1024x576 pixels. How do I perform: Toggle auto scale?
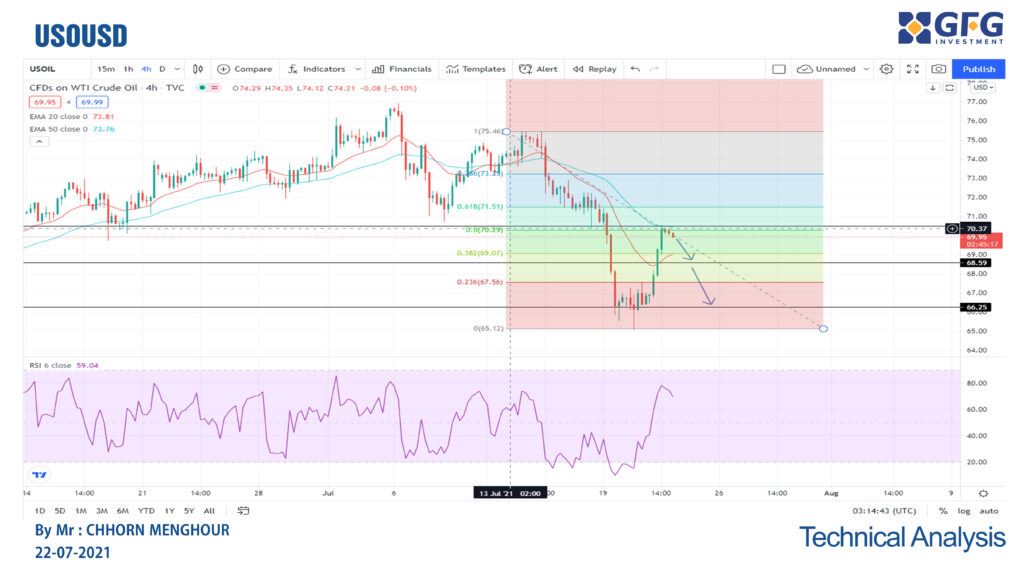(x=988, y=510)
